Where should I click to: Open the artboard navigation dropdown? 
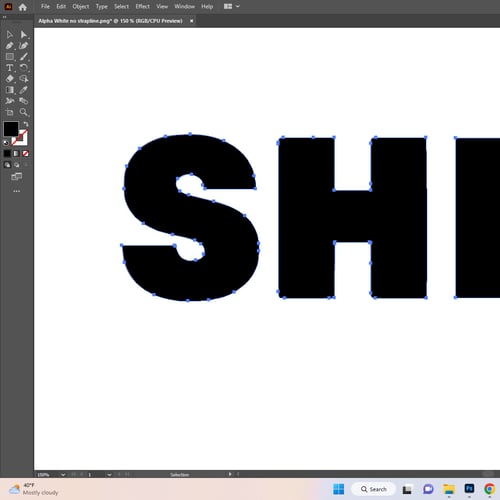point(109,475)
